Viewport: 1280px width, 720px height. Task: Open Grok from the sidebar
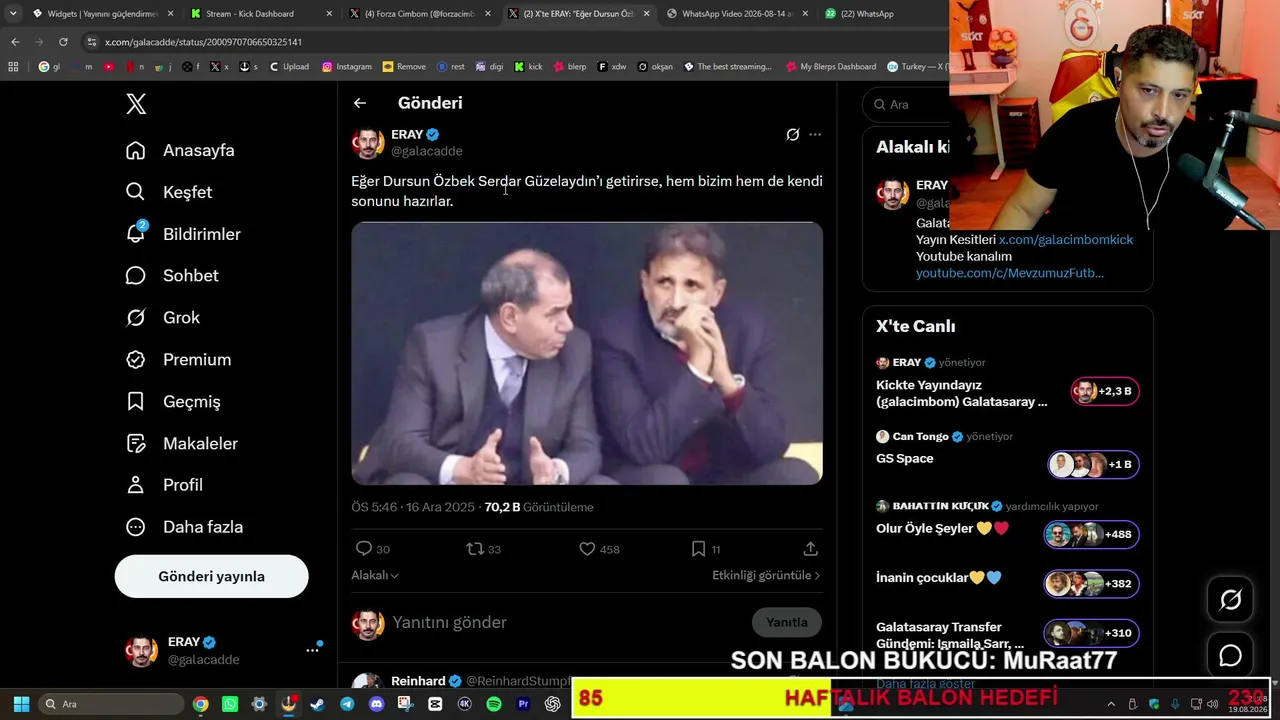pyautogui.click(x=163, y=317)
